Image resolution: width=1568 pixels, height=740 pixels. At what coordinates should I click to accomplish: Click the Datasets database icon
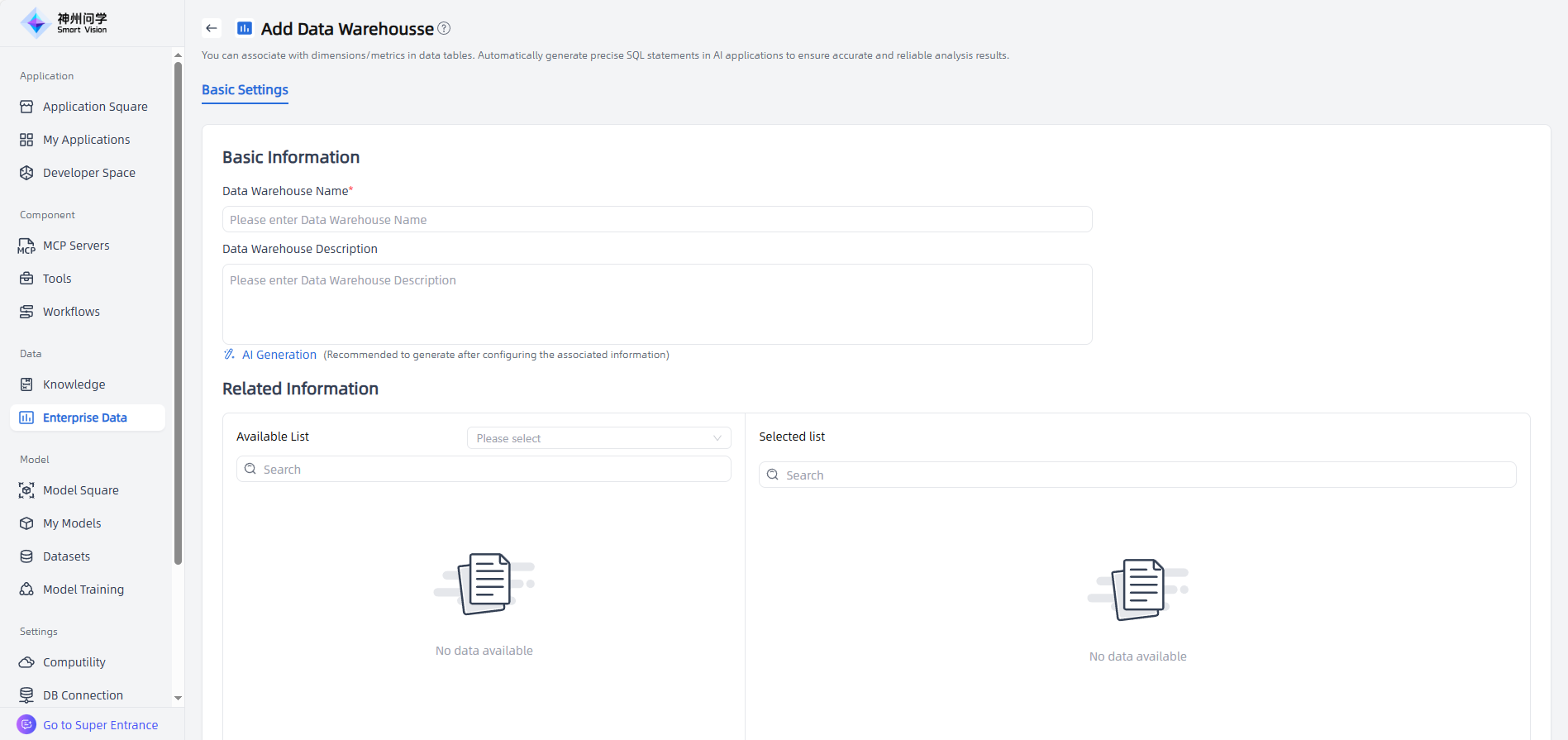pos(26,556)
